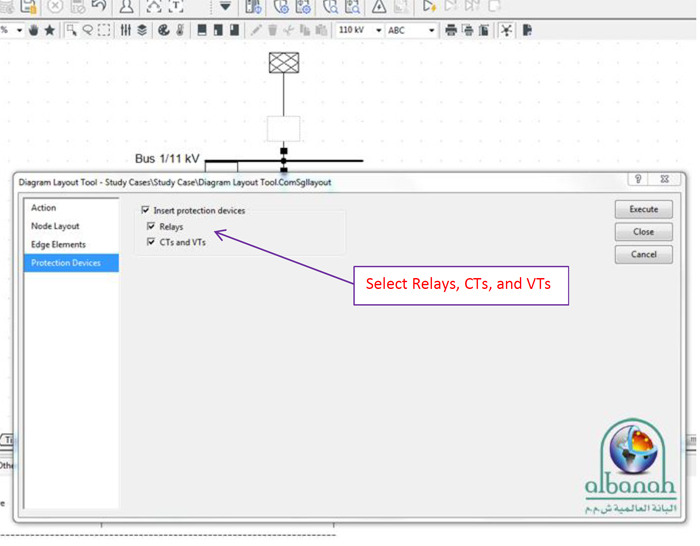Open the 110 kV voltage dropdown

pyautogui.click(x=378, y=30)
